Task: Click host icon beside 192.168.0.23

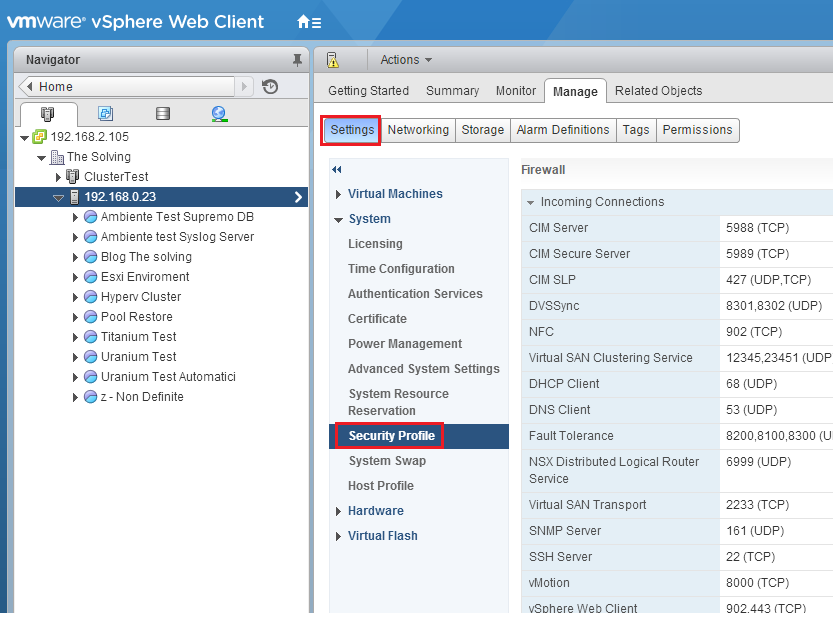Action: [x=75, y=197]
